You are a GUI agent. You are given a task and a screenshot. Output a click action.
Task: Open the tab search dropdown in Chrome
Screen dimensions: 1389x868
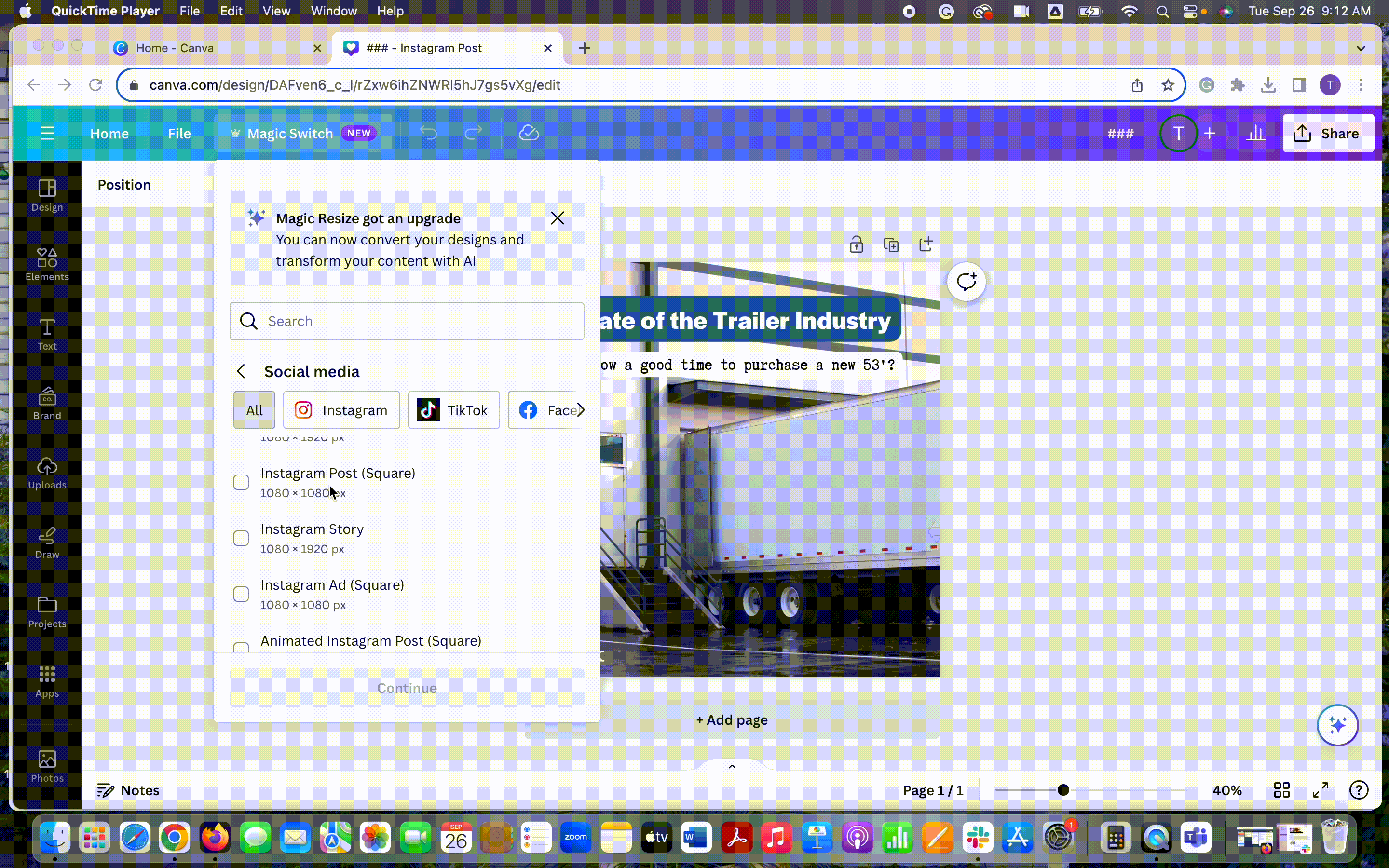coord(1362,48)
